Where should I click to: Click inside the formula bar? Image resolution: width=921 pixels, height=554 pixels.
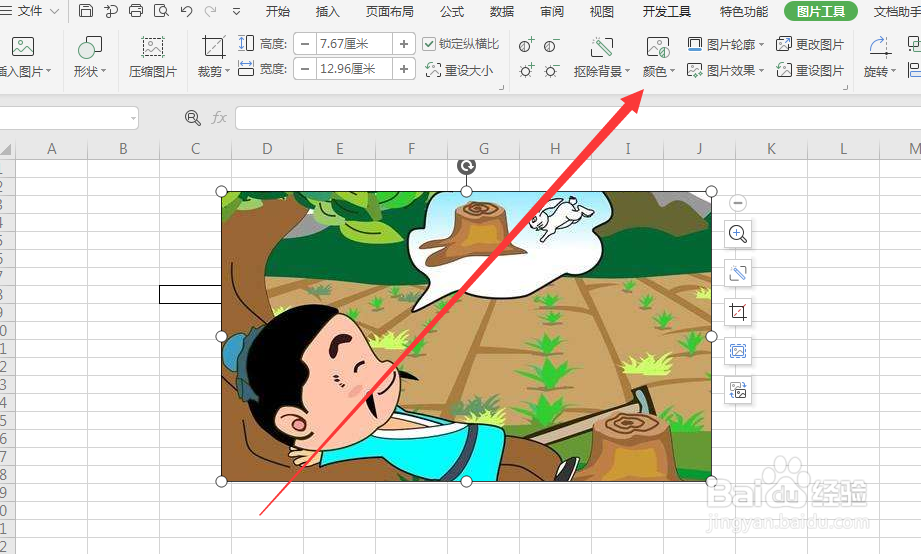[578, 117]
